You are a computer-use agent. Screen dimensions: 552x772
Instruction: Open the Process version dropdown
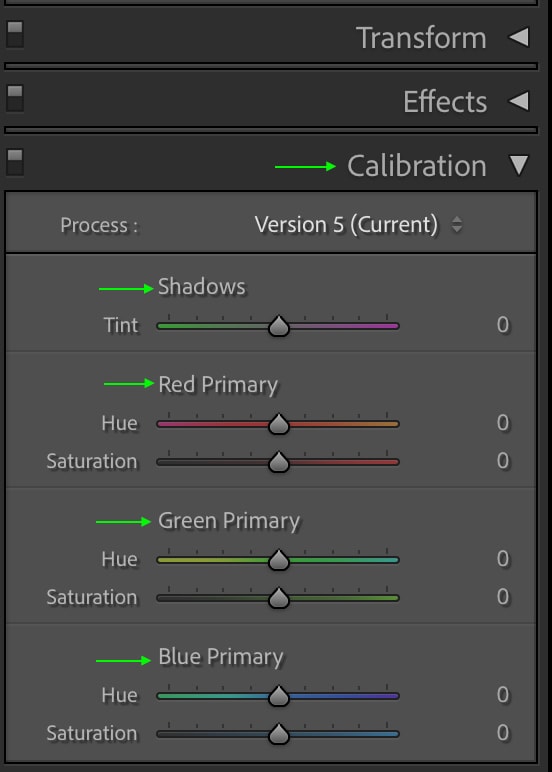click(358, 225)
